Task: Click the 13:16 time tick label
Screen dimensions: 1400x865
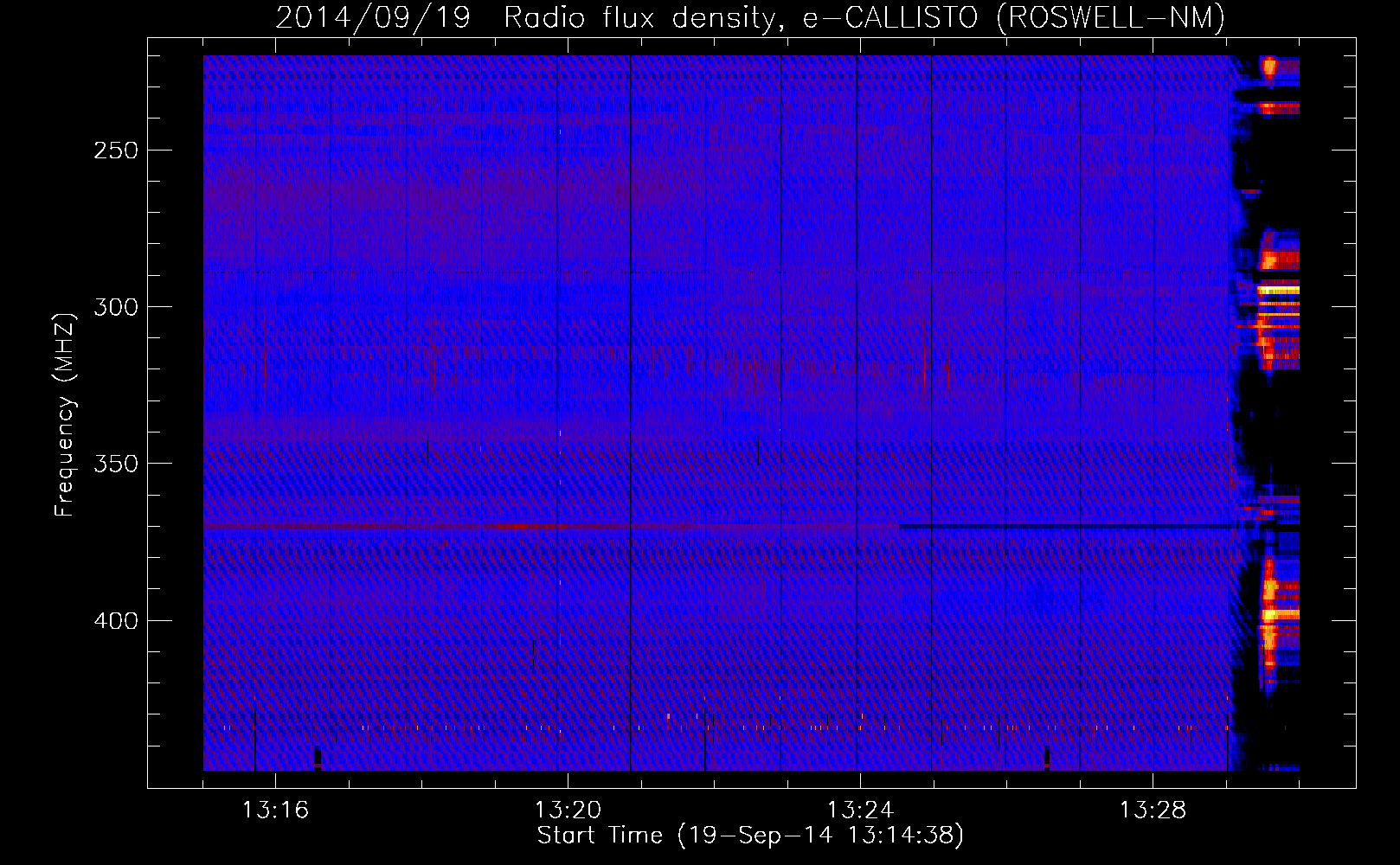Action: pyautogui.click(x=275, y=811)
